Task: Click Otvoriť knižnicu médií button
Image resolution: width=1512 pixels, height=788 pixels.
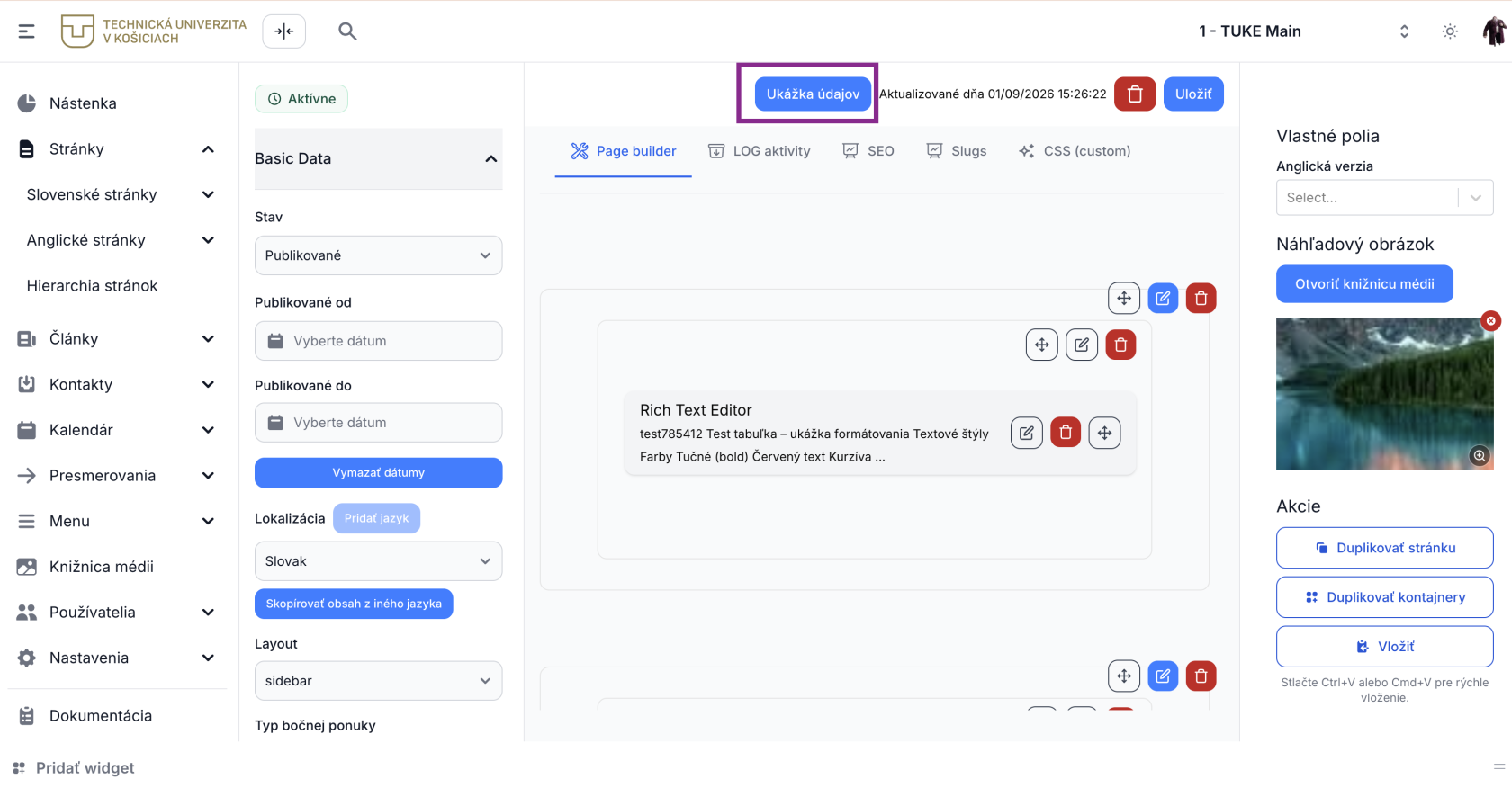Action: (x=1364, y=284)
